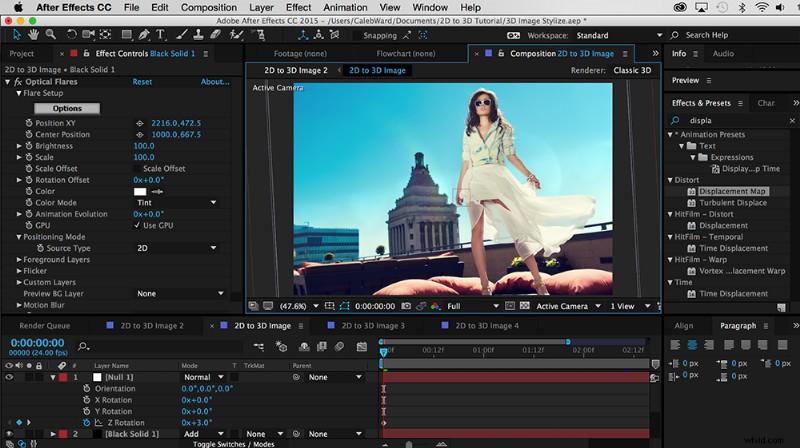Open the timeline layer search icon

83,346
